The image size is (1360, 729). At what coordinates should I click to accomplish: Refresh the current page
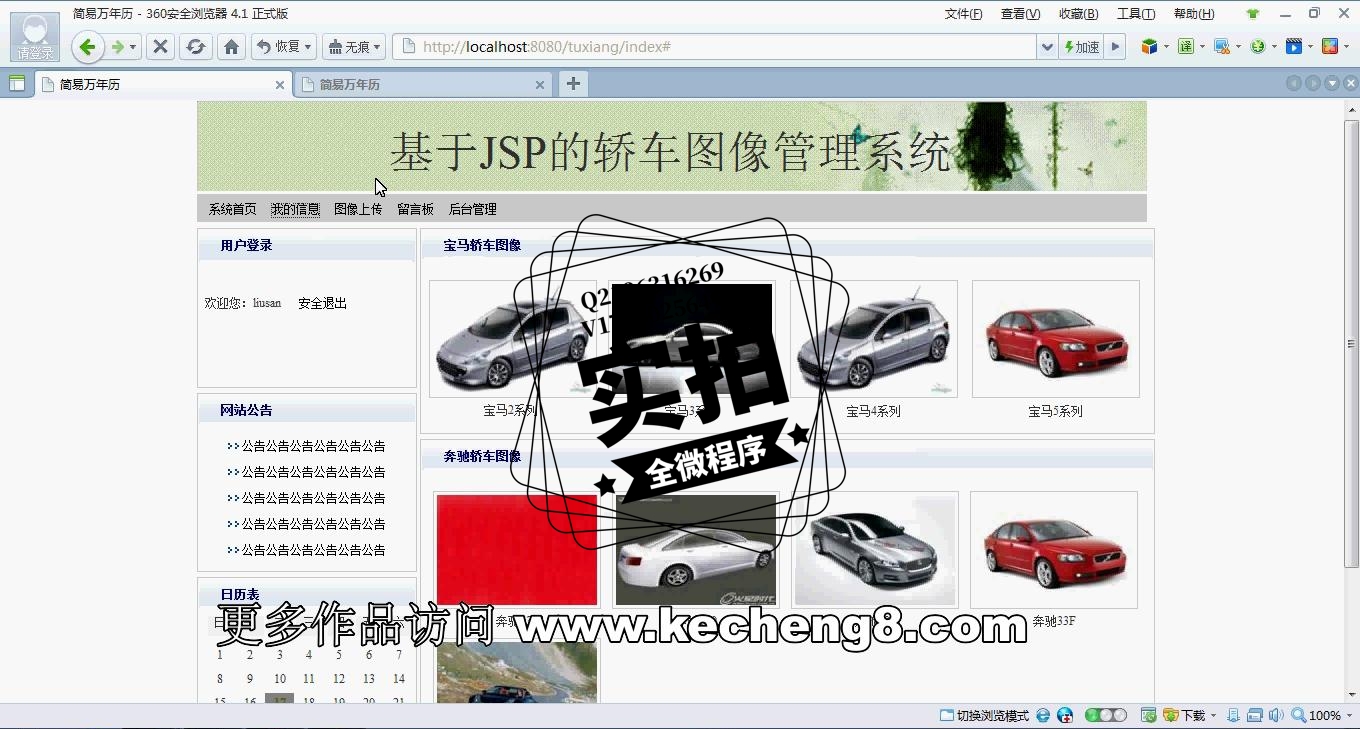(x=196, y=47)
